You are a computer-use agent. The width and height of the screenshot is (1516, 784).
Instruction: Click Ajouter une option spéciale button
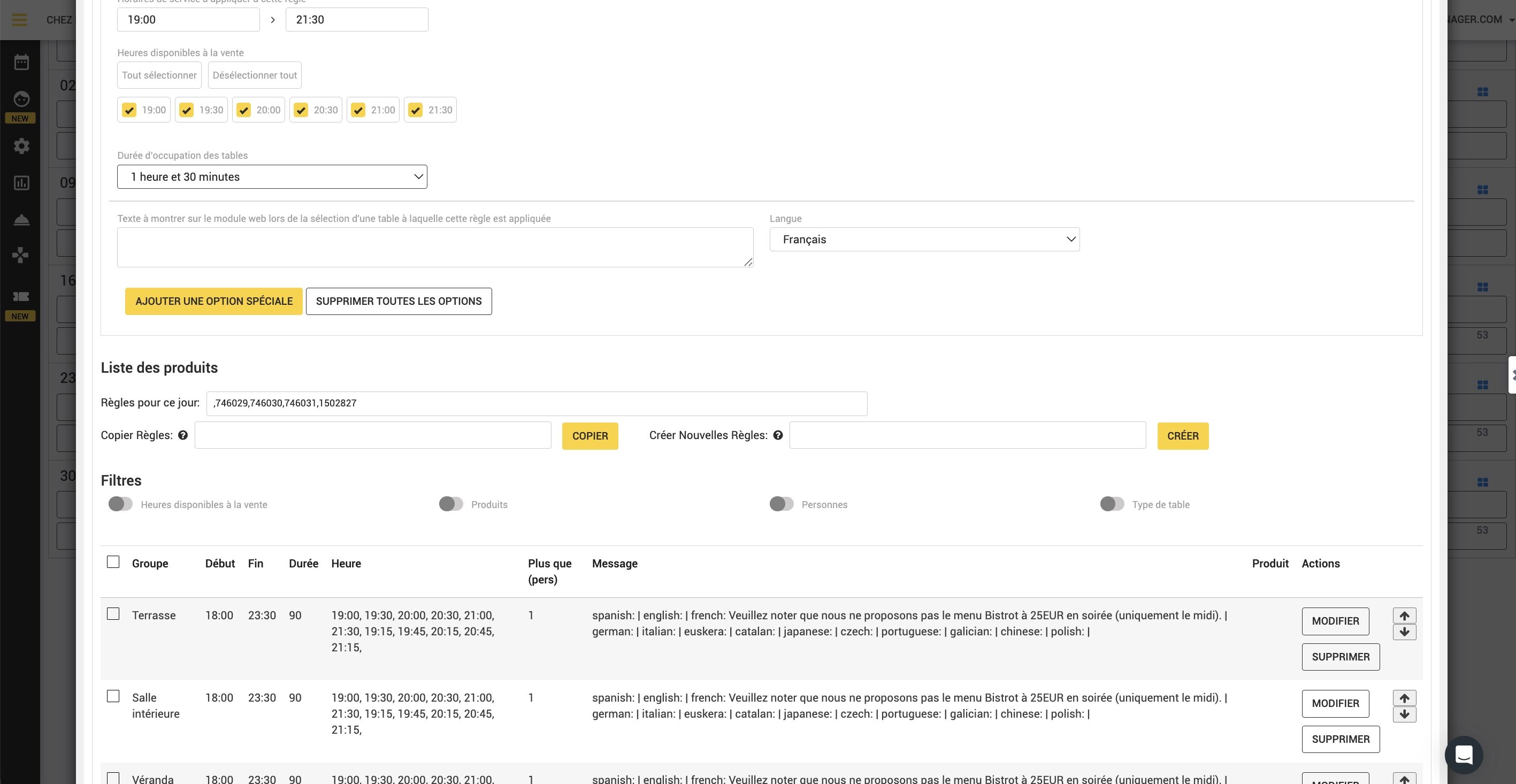tap(213, 301)
